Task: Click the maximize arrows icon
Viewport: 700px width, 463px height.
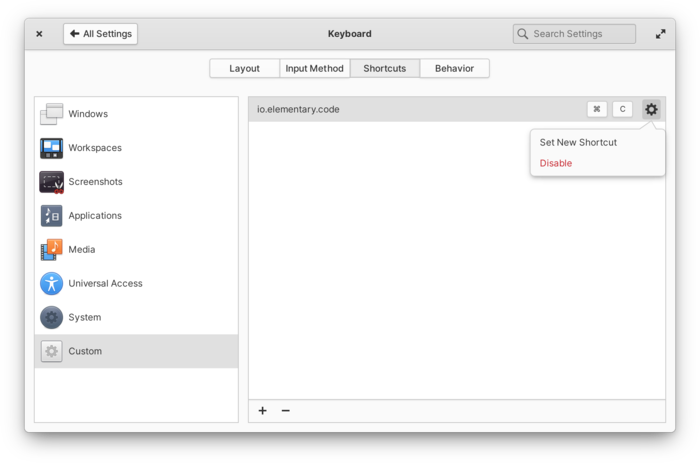Action: (x=661, y=34)
